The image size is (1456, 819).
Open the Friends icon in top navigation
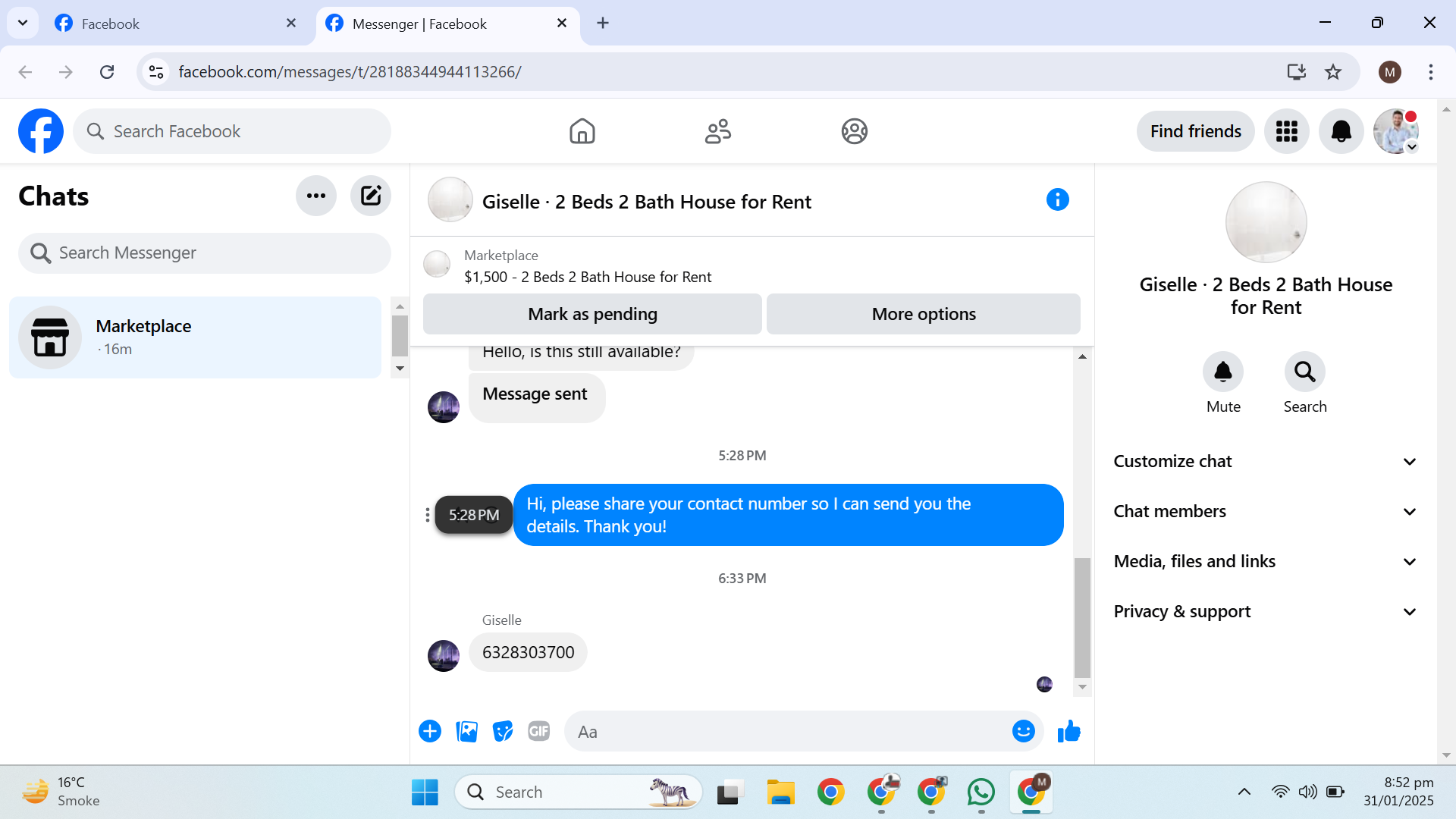(x=718, y=131)
